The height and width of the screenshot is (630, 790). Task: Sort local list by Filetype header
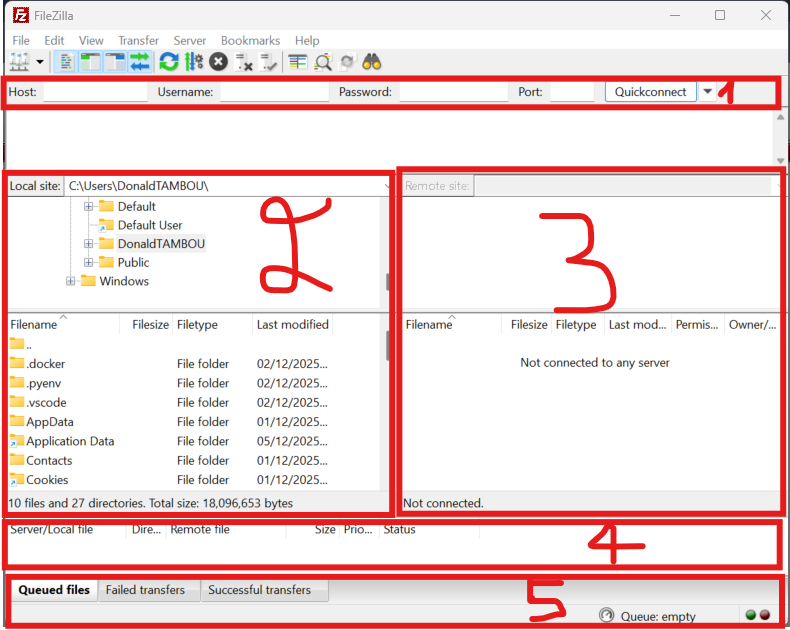(x=213, y=324)
